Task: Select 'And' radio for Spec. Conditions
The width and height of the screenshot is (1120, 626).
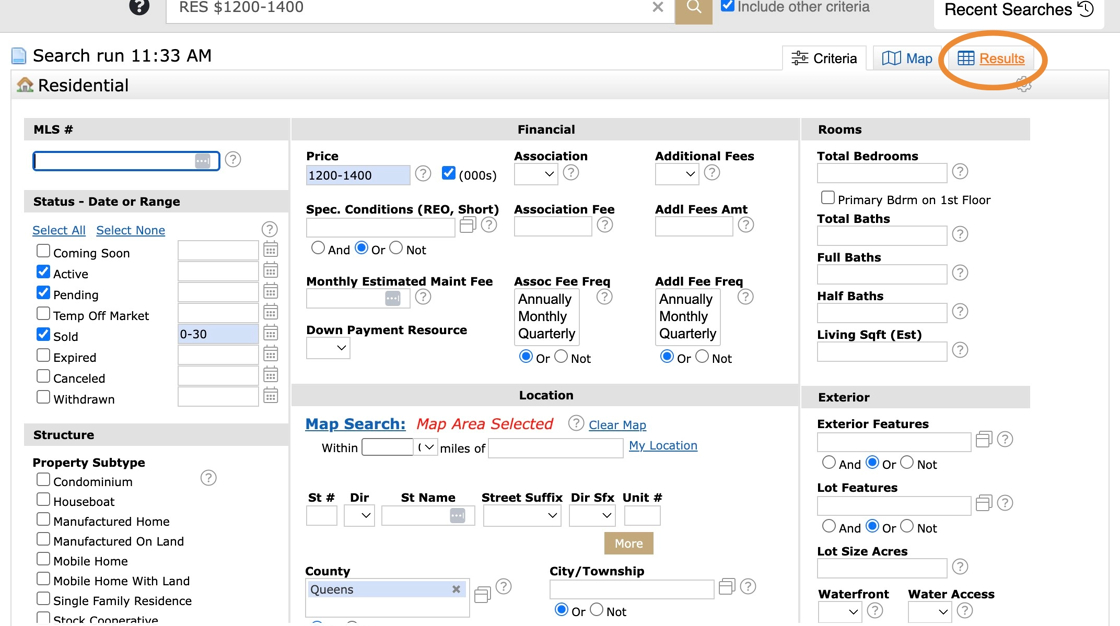Action: pyautogui.click(x=318, y=248)
